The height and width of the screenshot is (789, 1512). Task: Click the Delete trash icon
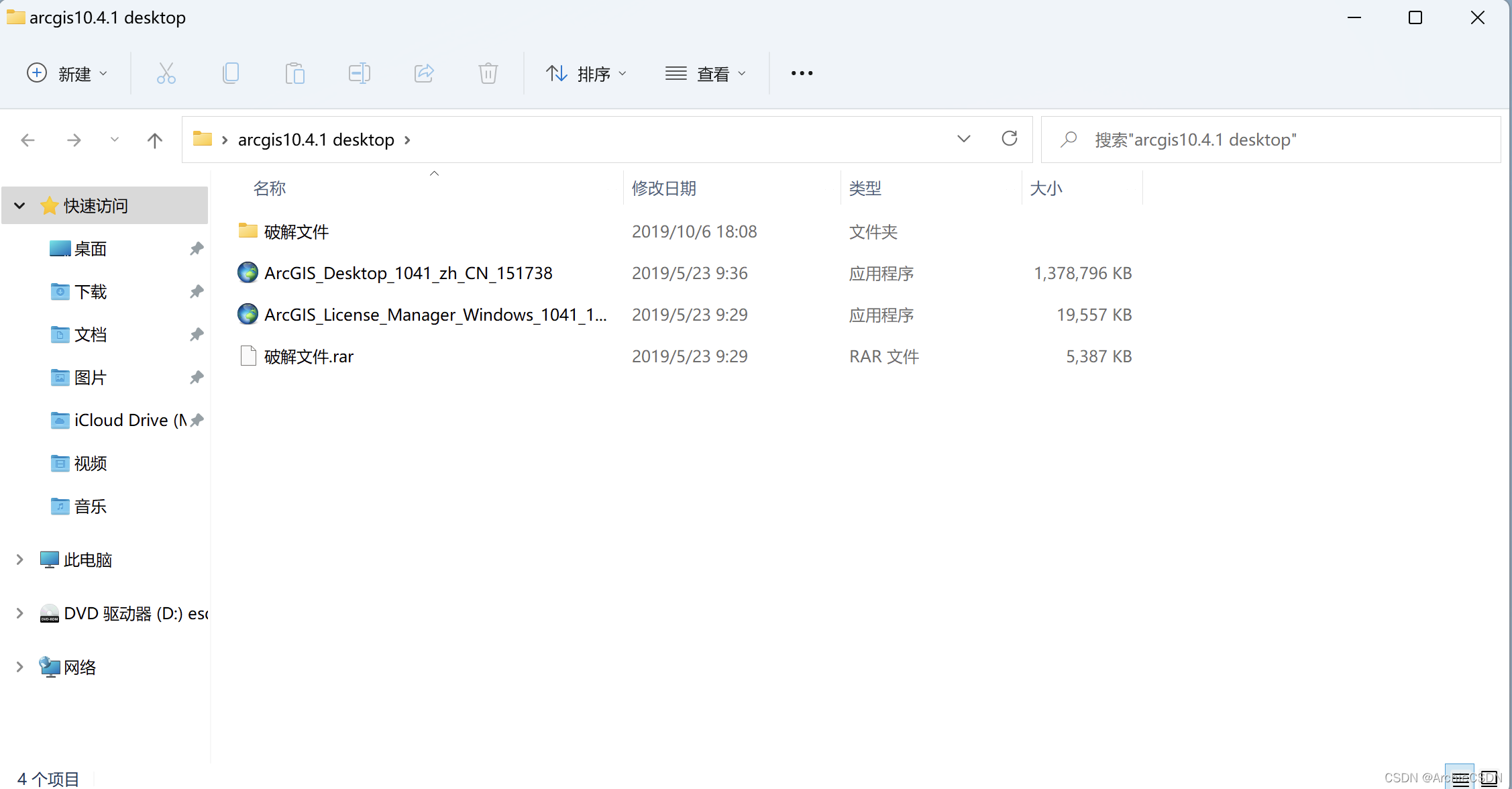(x=488, y=73)
